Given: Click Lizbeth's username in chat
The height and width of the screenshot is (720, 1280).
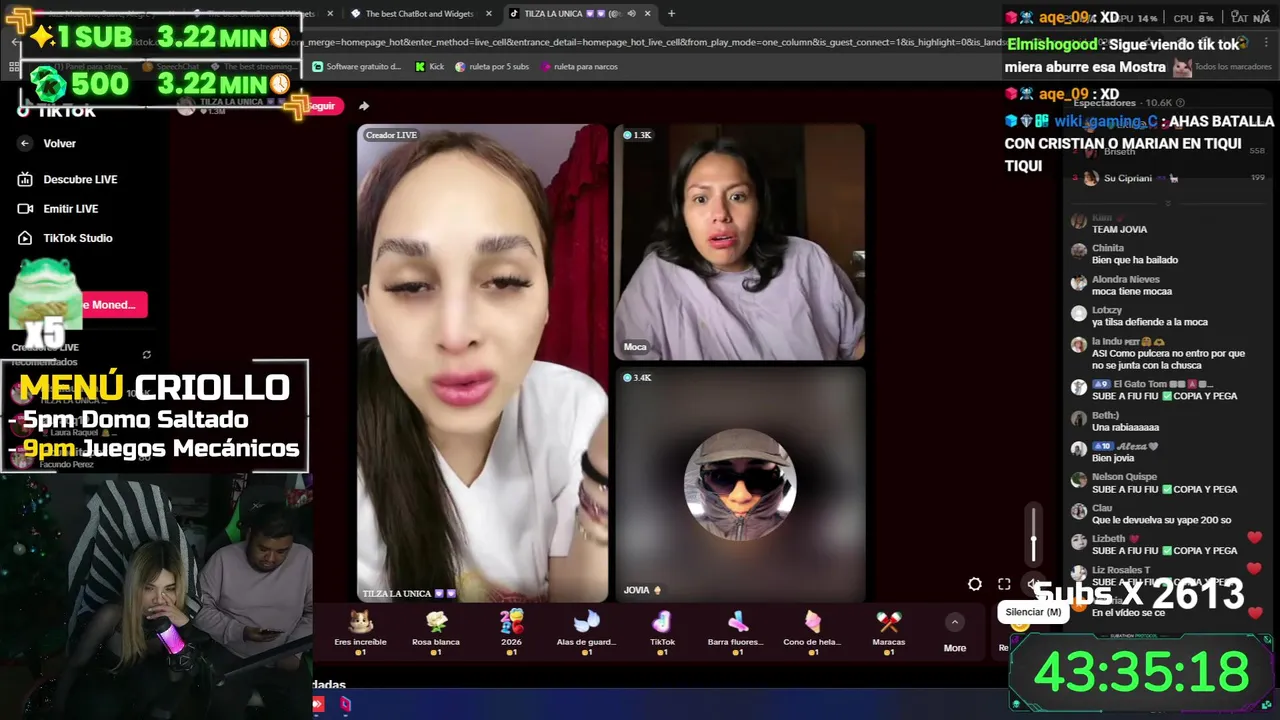Looking at the screenshot, I should 1109,539.
